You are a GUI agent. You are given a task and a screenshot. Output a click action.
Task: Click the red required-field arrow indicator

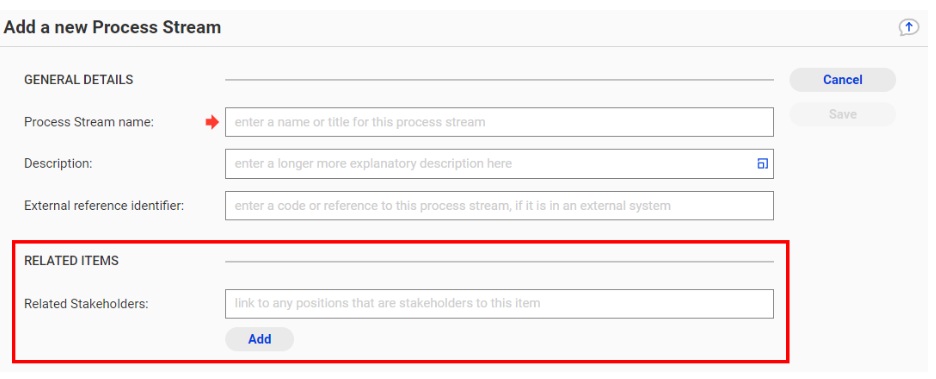212,122
